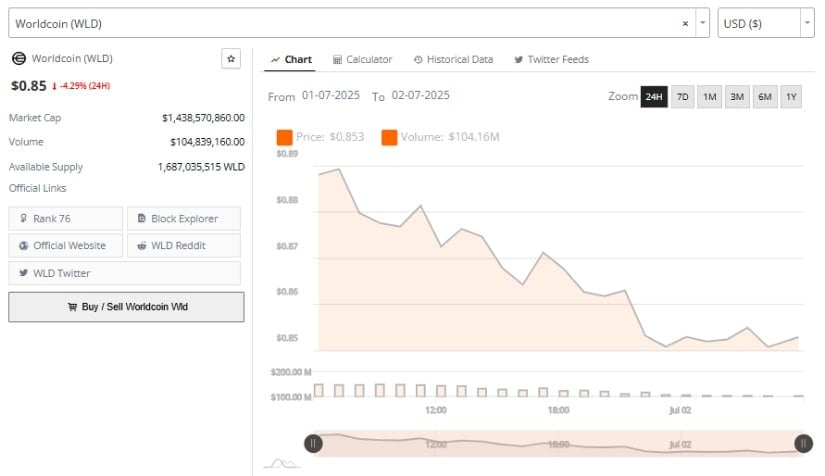
Task: Select the 6M zoom range
Action: (x=765, y=97)
